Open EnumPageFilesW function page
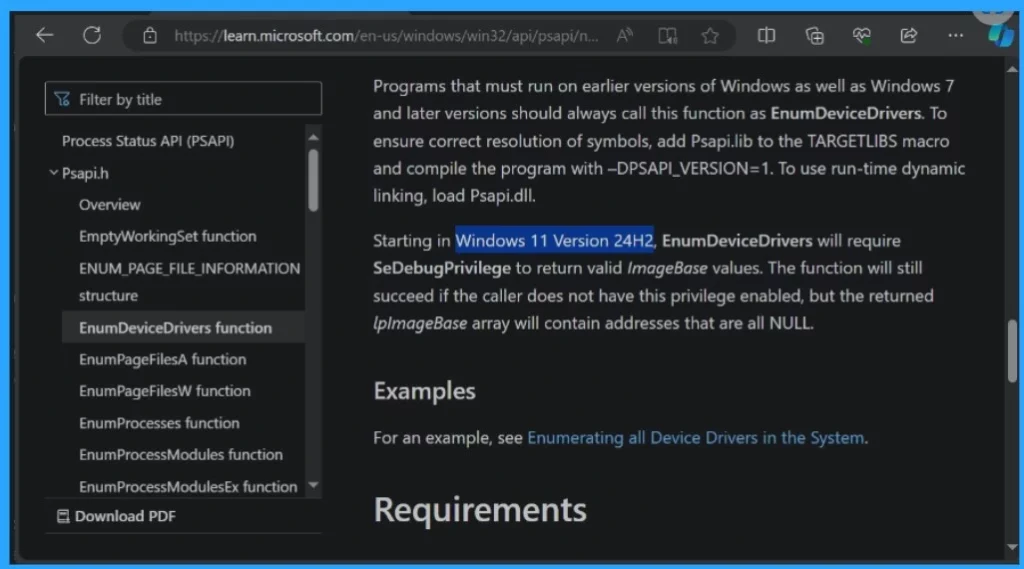 [x=165, y=391]
